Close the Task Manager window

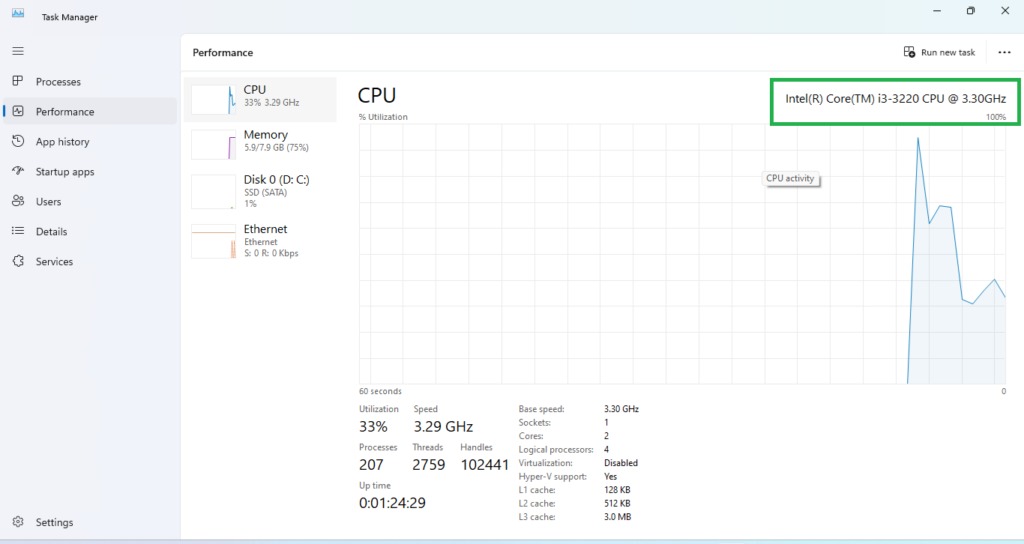pos(1005,11)
